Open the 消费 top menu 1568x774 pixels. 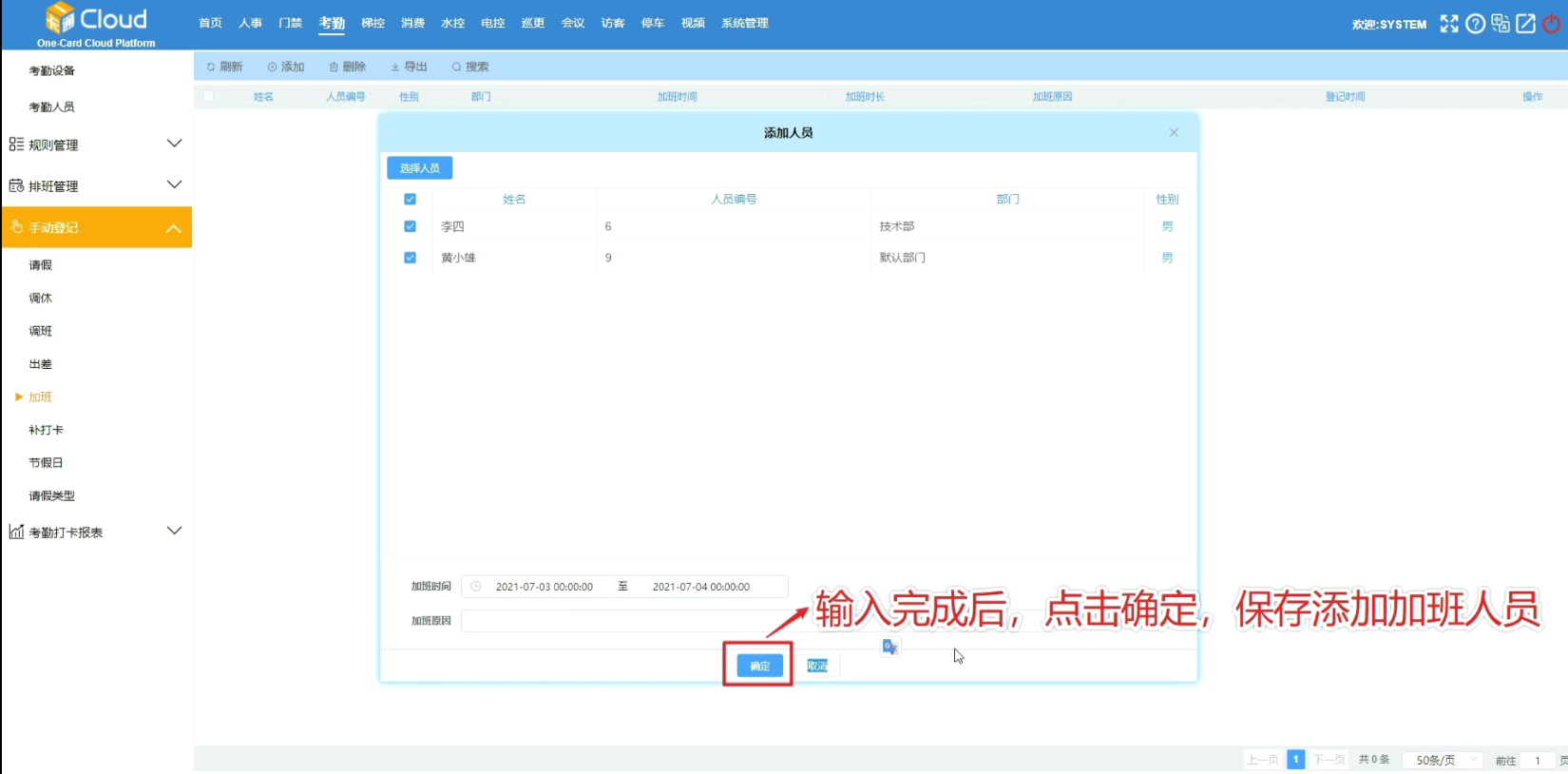point(412,23)
